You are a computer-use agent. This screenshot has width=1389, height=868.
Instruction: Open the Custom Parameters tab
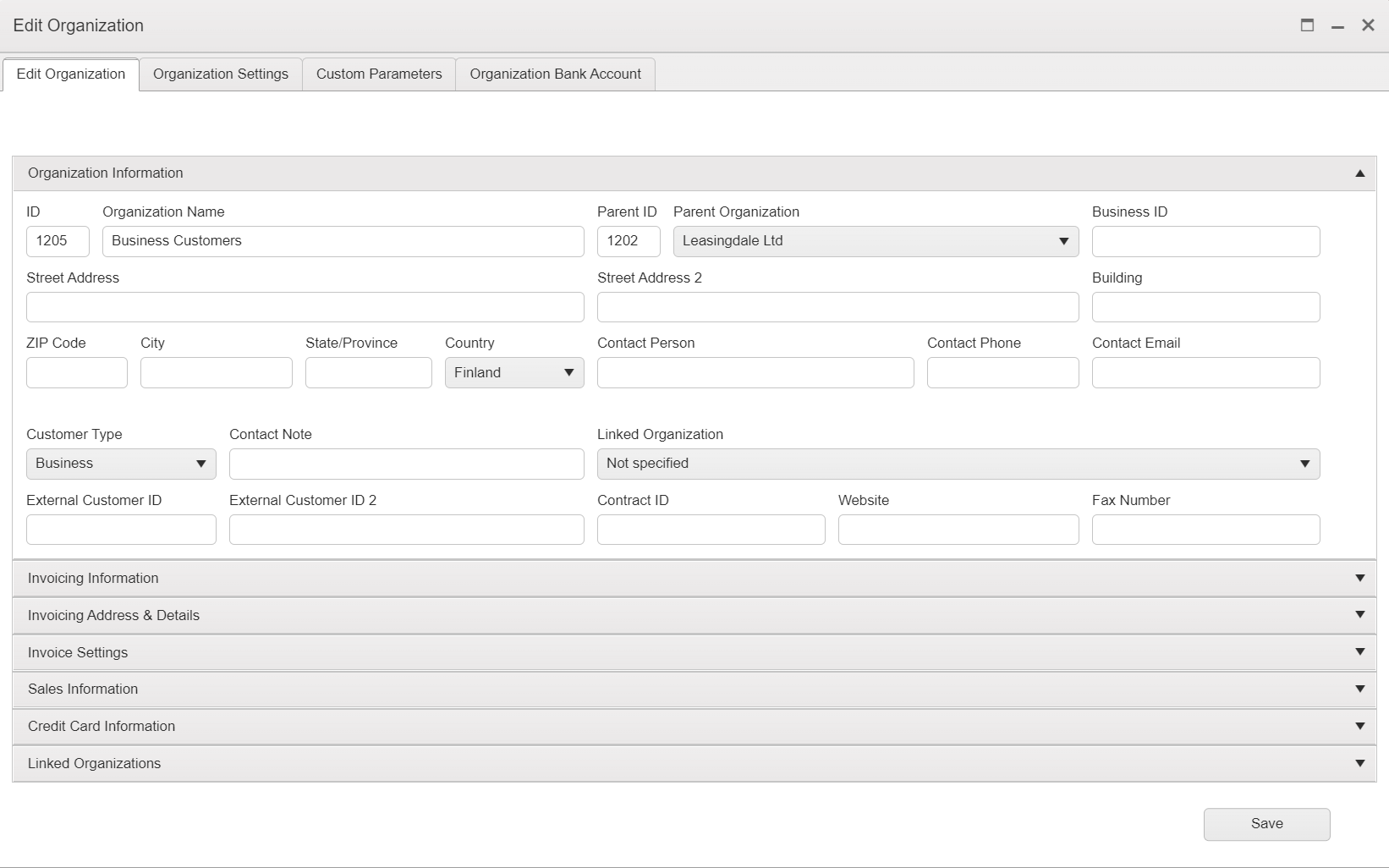tap(379, 74)
